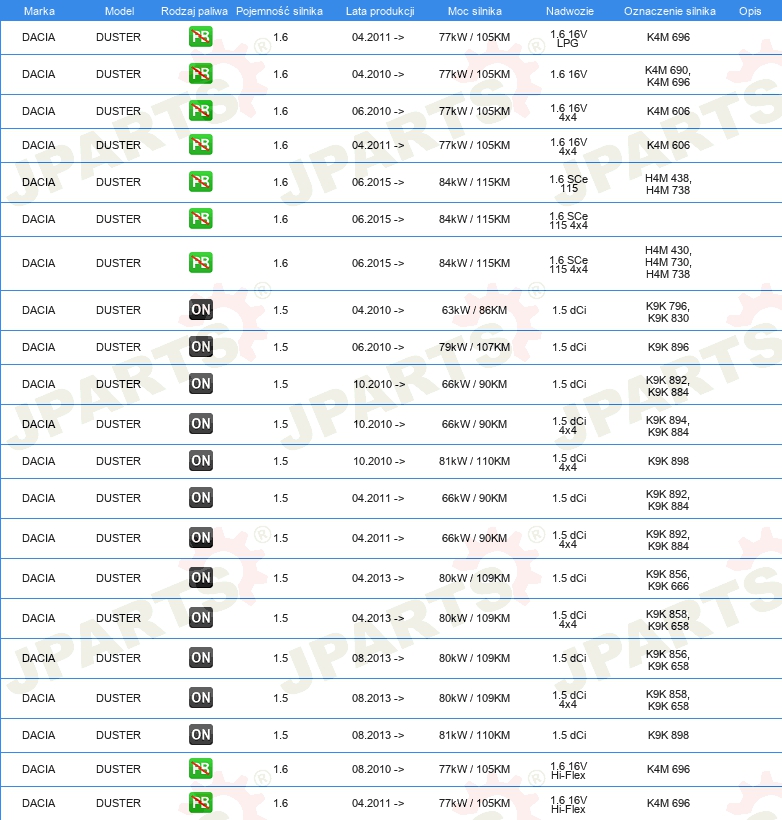782x820 pixels.
Task: Click the Opis column header
Action: point(750,11)
